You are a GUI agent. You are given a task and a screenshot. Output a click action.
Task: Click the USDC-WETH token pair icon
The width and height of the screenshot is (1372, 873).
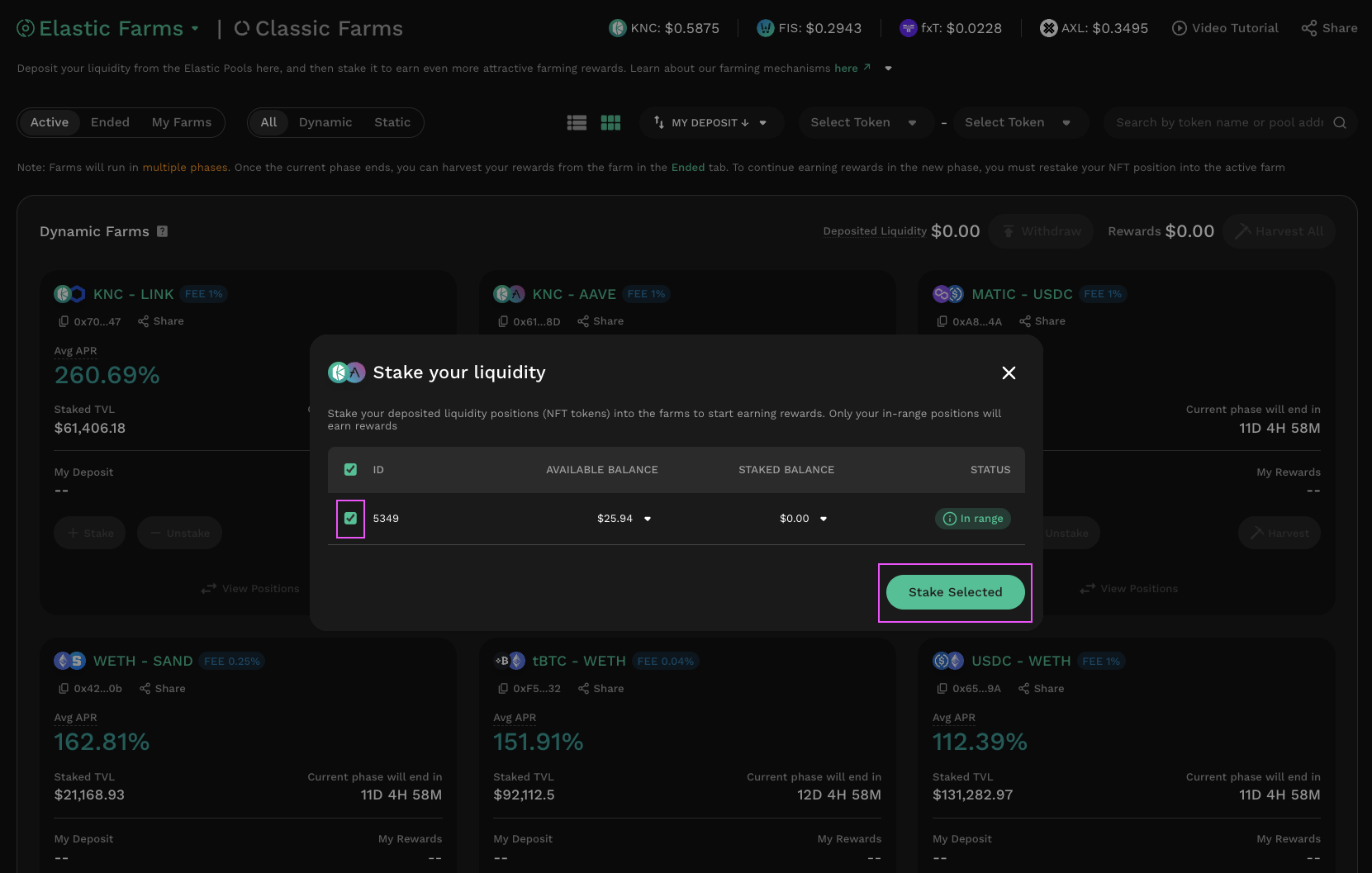948,661
